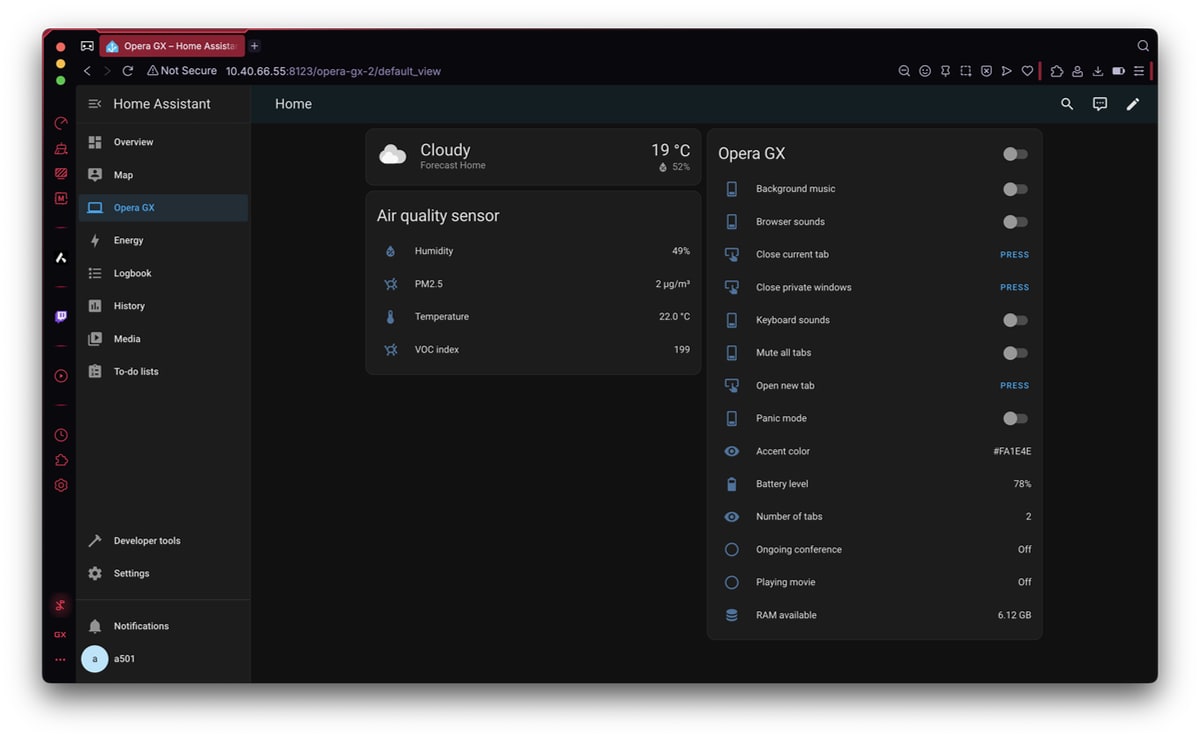Image resolution: width=1200 pixels, height=739 pixels.
Task: Reload the page in browser toolbar
Action: [128, 71]
